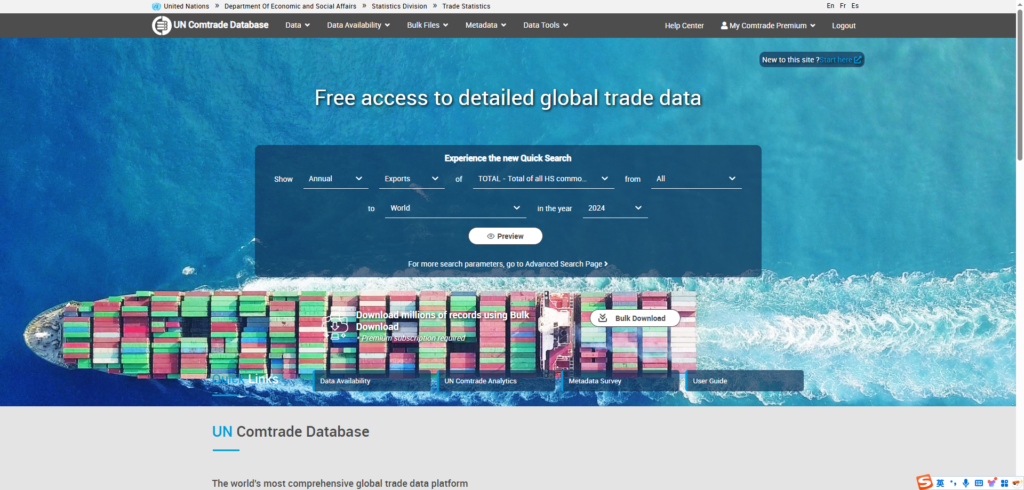Screen dimensions: 1024x490
Task: Toggle IME language mode 英
Action: point(940,483)
